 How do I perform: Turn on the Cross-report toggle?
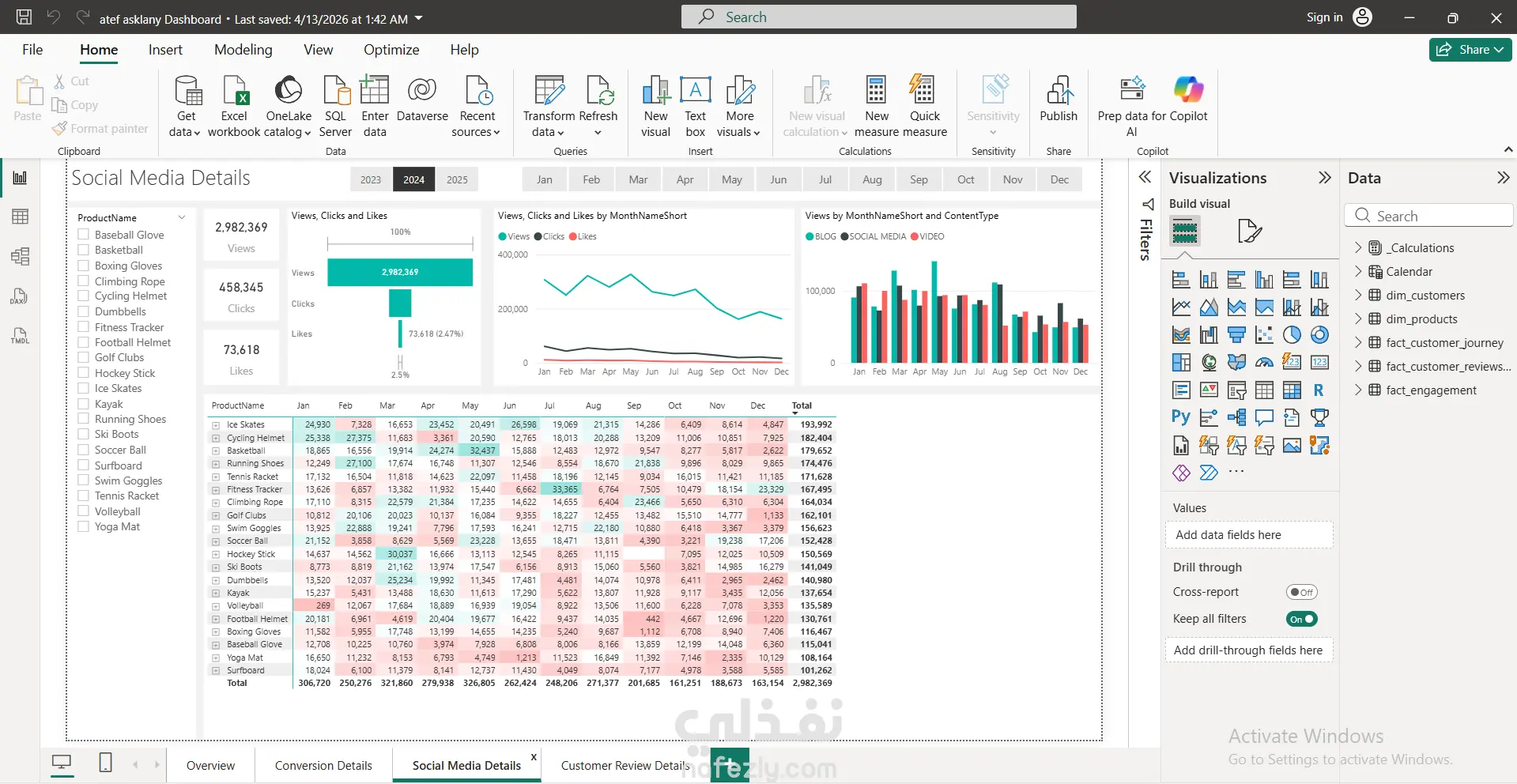[x=1302, y=592]
